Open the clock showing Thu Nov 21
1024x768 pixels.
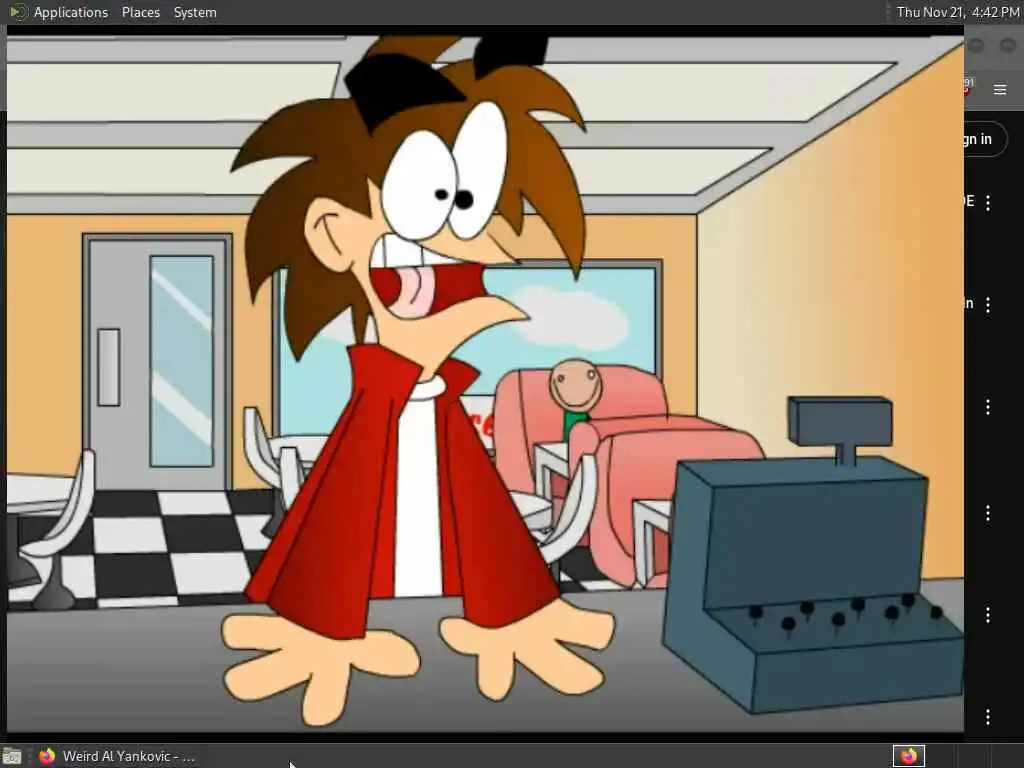pos(957,12)
